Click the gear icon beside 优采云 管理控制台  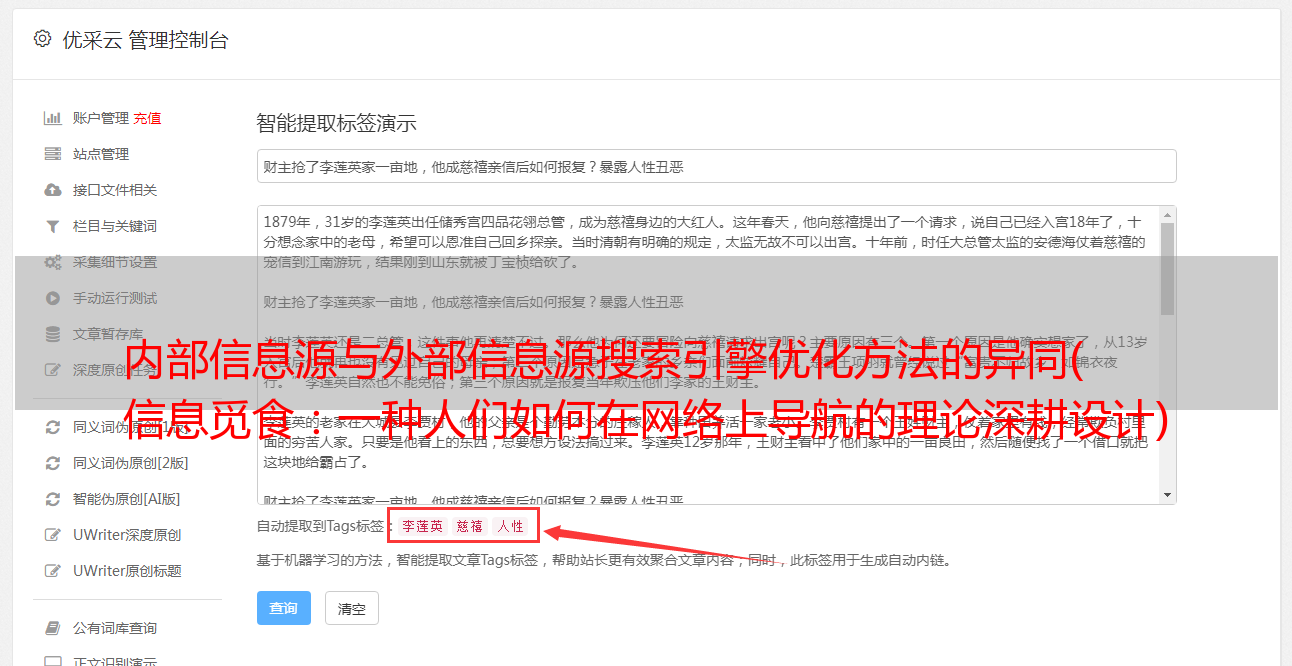(x=42, y=39)
